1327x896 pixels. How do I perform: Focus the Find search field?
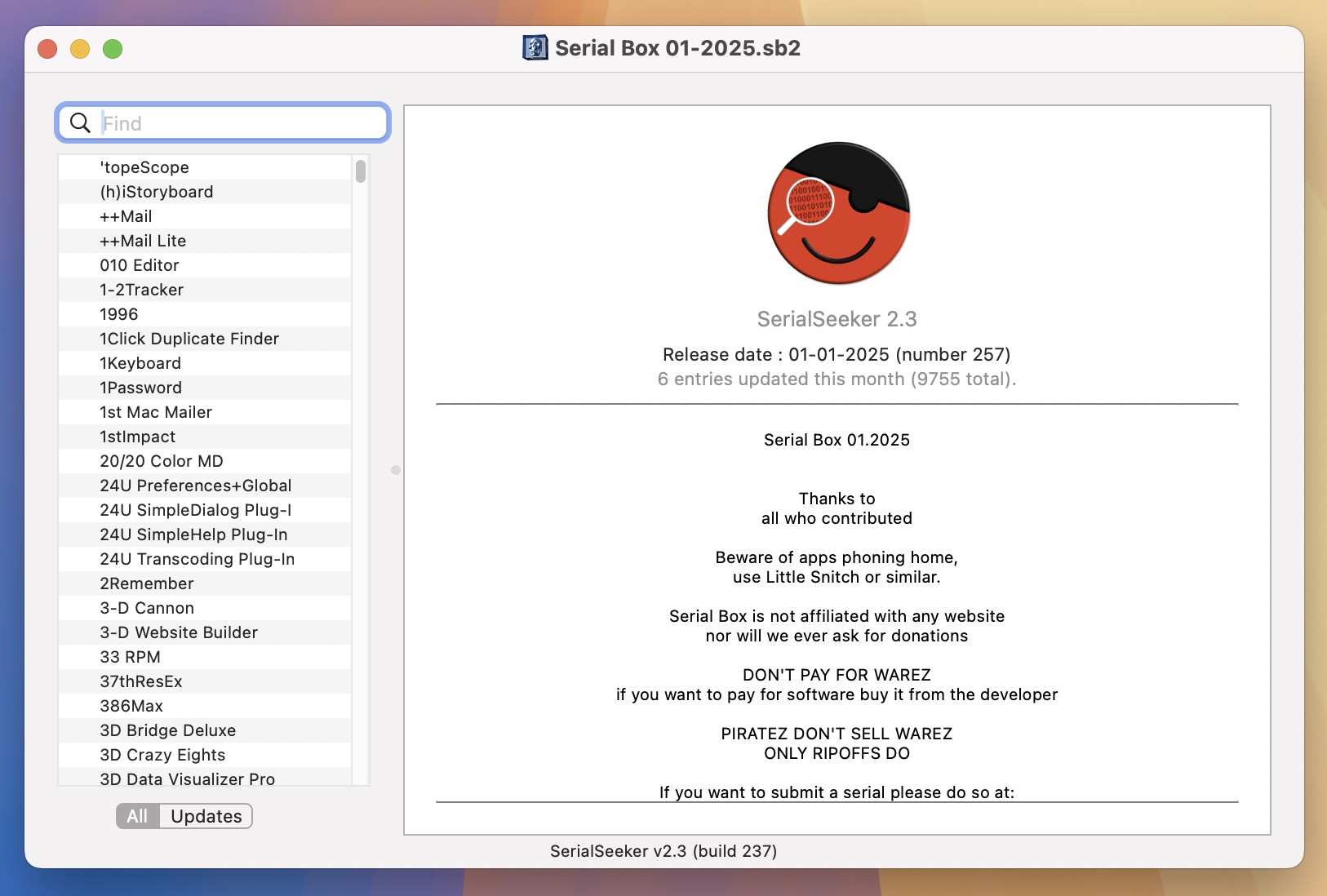[223, 123]
